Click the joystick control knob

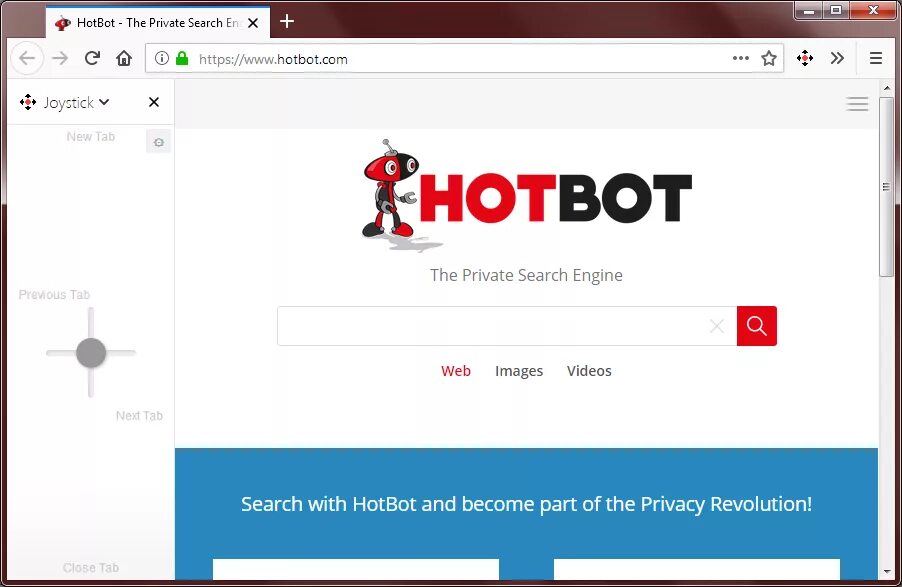[x=90, y=352]
